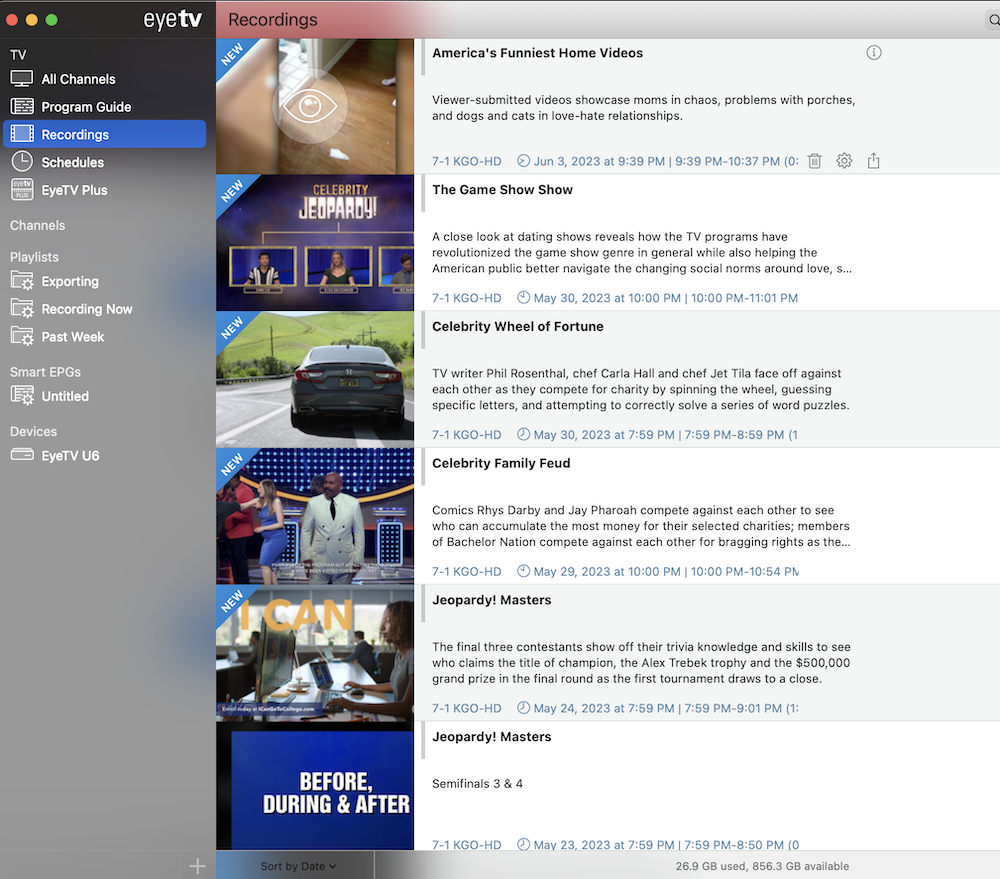Open Celebrity Wheel of Fortune thumbnail
This screenshot has width=1000, height=879.
[x=314, y=380]
